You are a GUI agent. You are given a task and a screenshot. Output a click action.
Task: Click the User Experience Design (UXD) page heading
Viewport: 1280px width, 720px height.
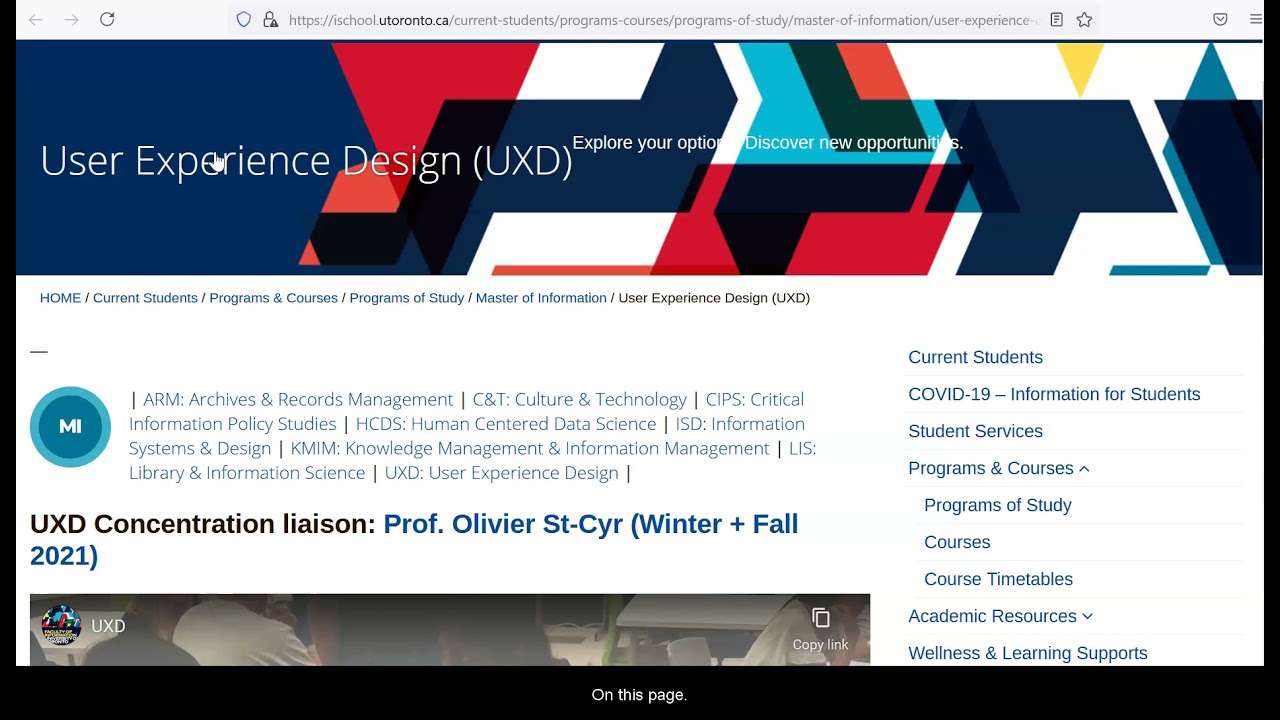point(306,160)
